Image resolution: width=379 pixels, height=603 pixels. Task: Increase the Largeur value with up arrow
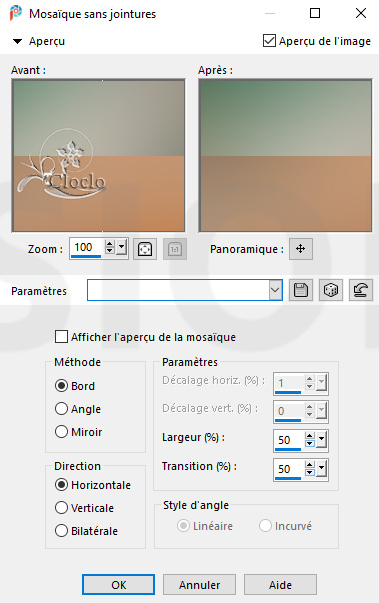310,436
